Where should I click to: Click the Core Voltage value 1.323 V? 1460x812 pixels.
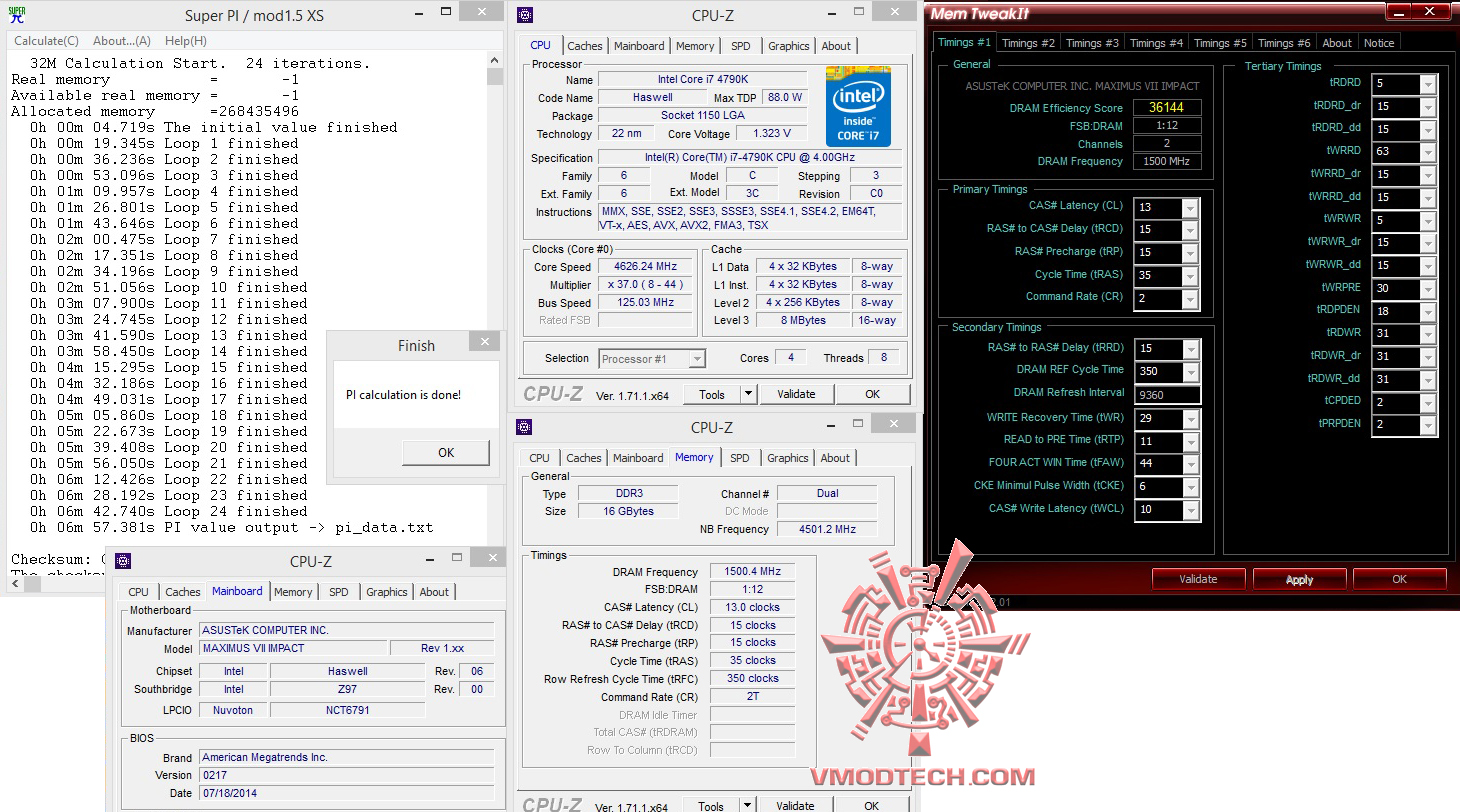[771, 134]
